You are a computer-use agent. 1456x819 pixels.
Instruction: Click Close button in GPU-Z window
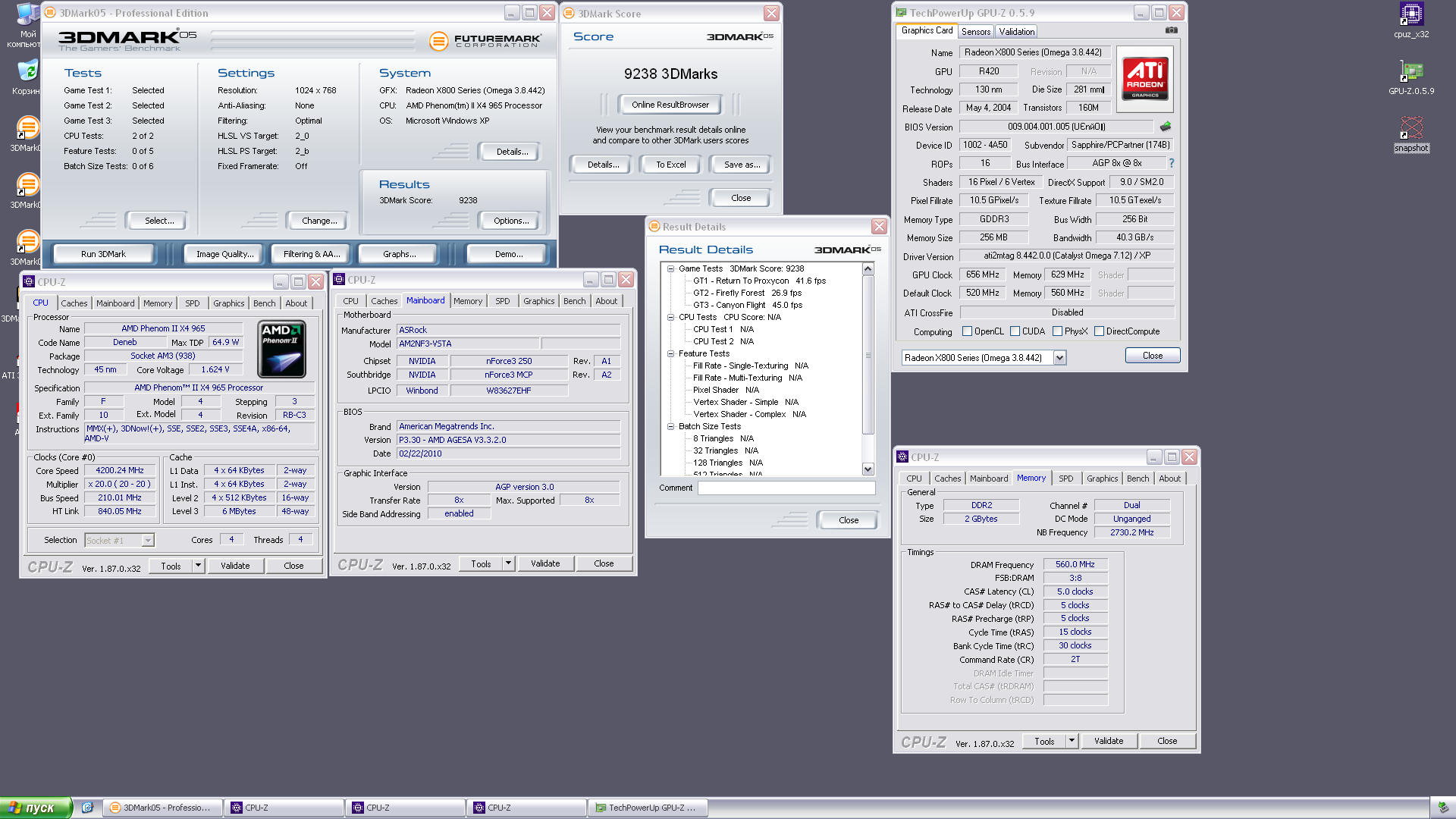[x=1152, y=356]
